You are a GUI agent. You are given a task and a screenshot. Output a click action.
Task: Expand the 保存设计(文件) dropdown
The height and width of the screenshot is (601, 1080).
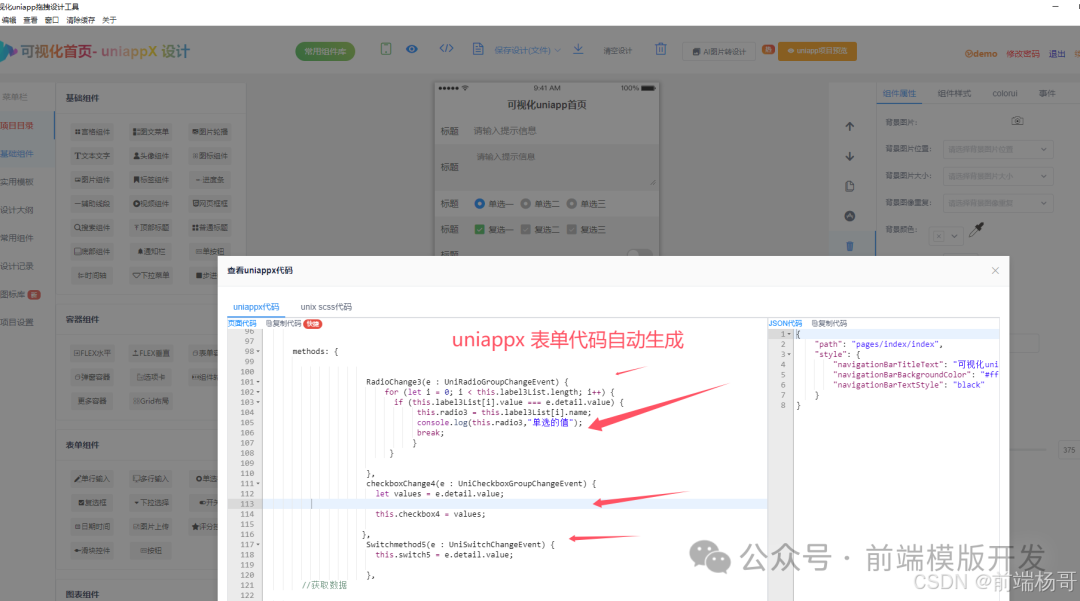(x=528, y=50)
